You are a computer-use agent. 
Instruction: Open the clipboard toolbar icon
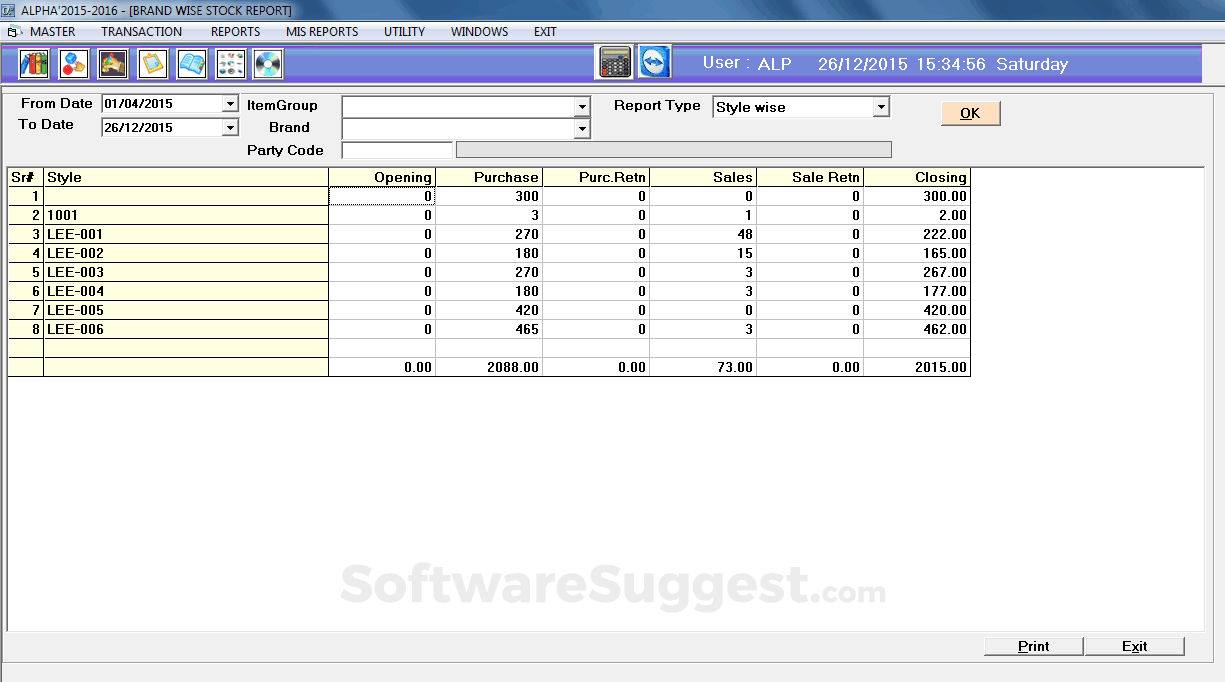click(x=152, y=63)
